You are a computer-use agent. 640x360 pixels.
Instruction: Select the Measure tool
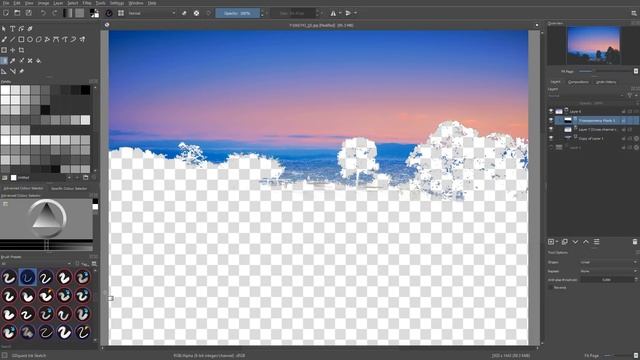[x=12, y=71]
